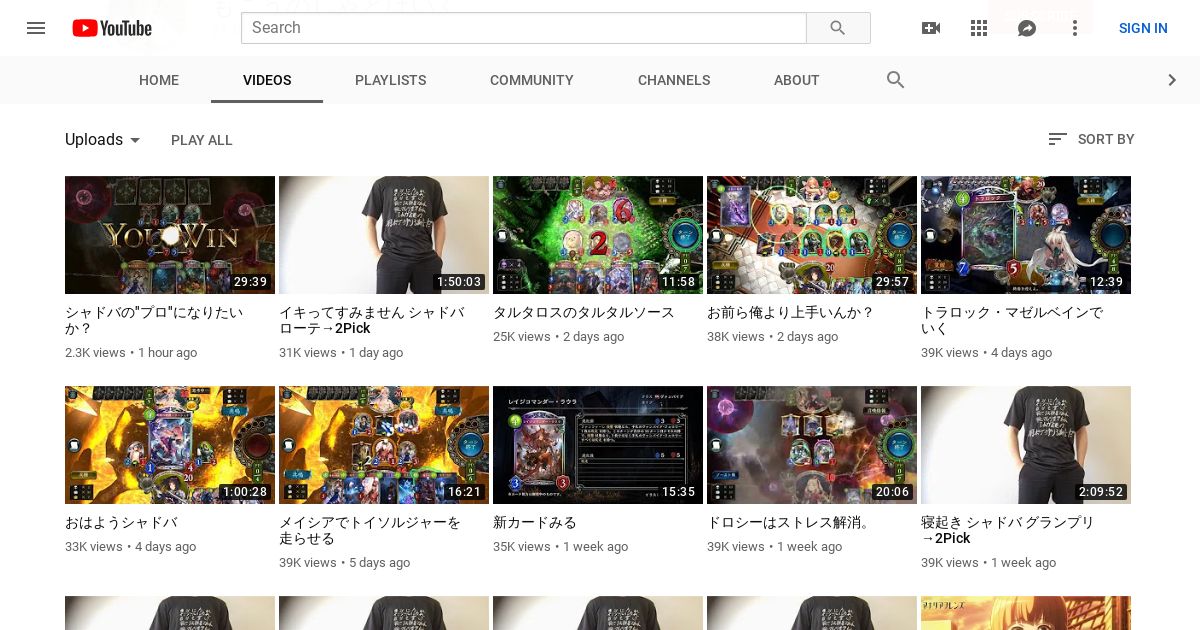This screenshot has height=630, width=1200.
Task: Open the YouTube apps grid icon
Action: [979, 28]
